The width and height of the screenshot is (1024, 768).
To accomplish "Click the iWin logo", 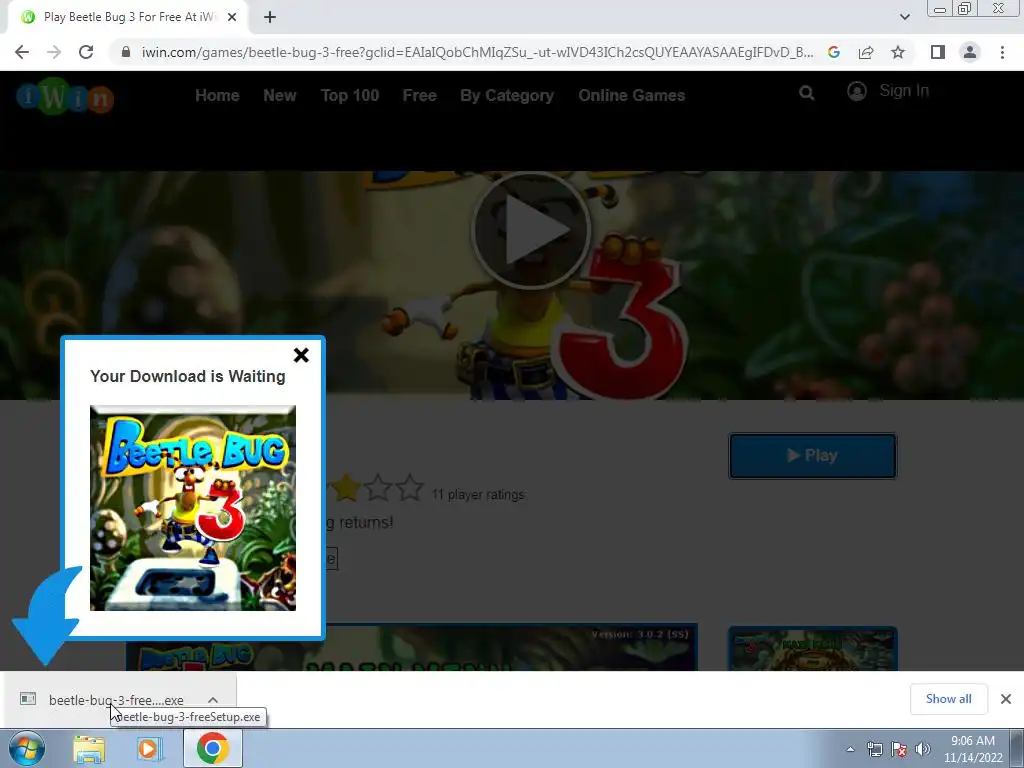I will point(65,97).
